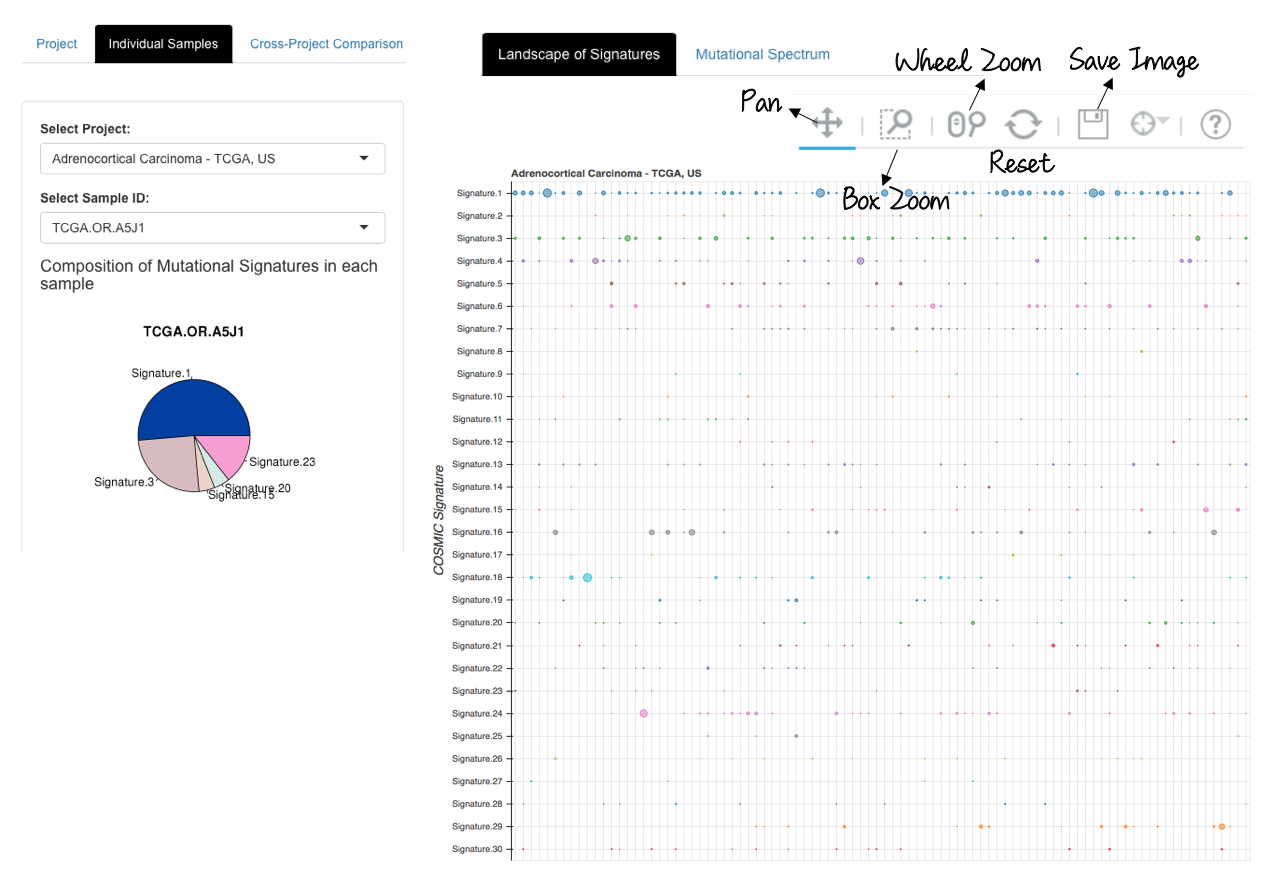Open the Select Project dropdown
This screenshot has width=1286, height=896.
(212, 158)
